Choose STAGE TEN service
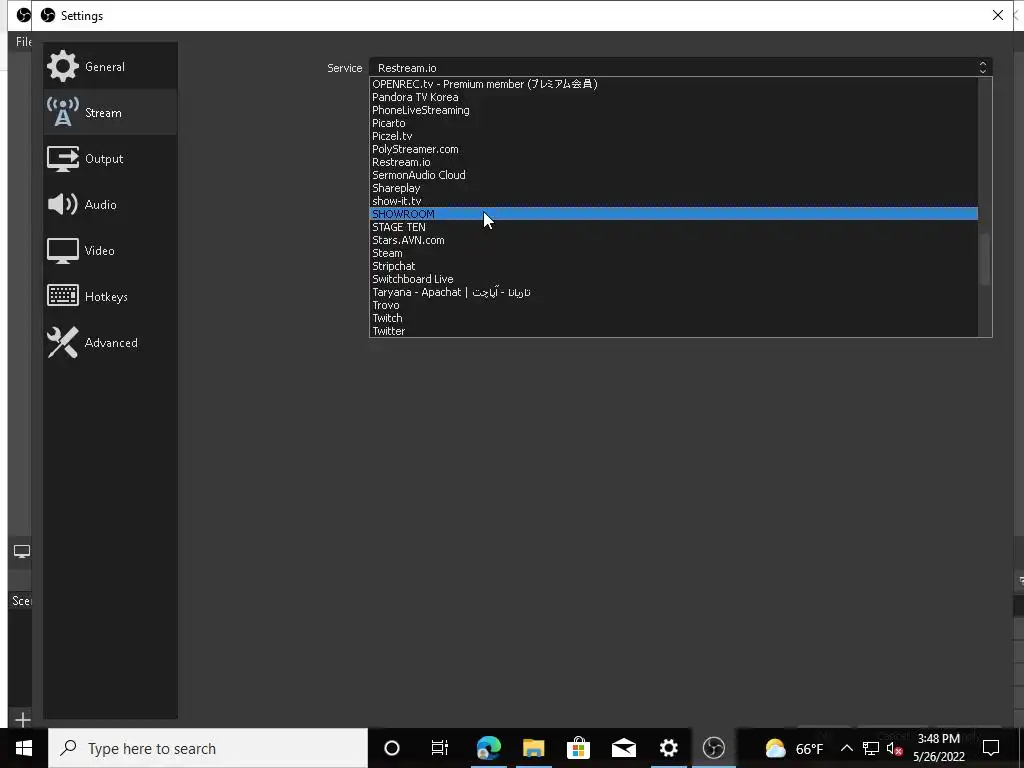 click(x=673, y=227)
